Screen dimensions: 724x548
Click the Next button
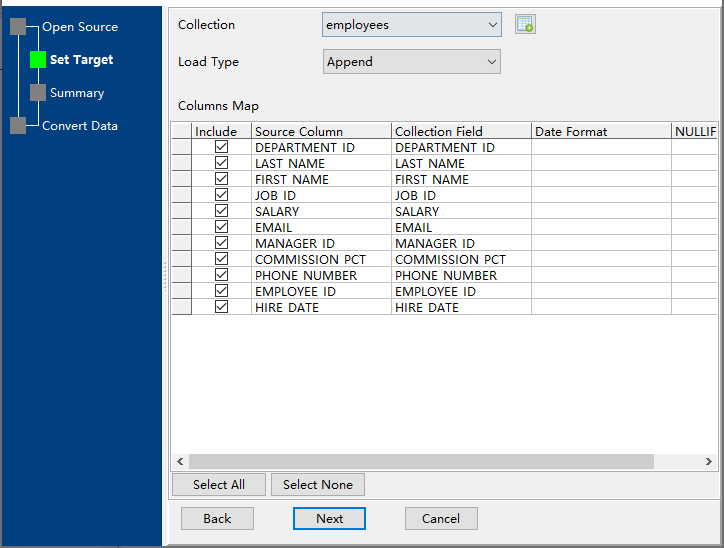(329, 519)
